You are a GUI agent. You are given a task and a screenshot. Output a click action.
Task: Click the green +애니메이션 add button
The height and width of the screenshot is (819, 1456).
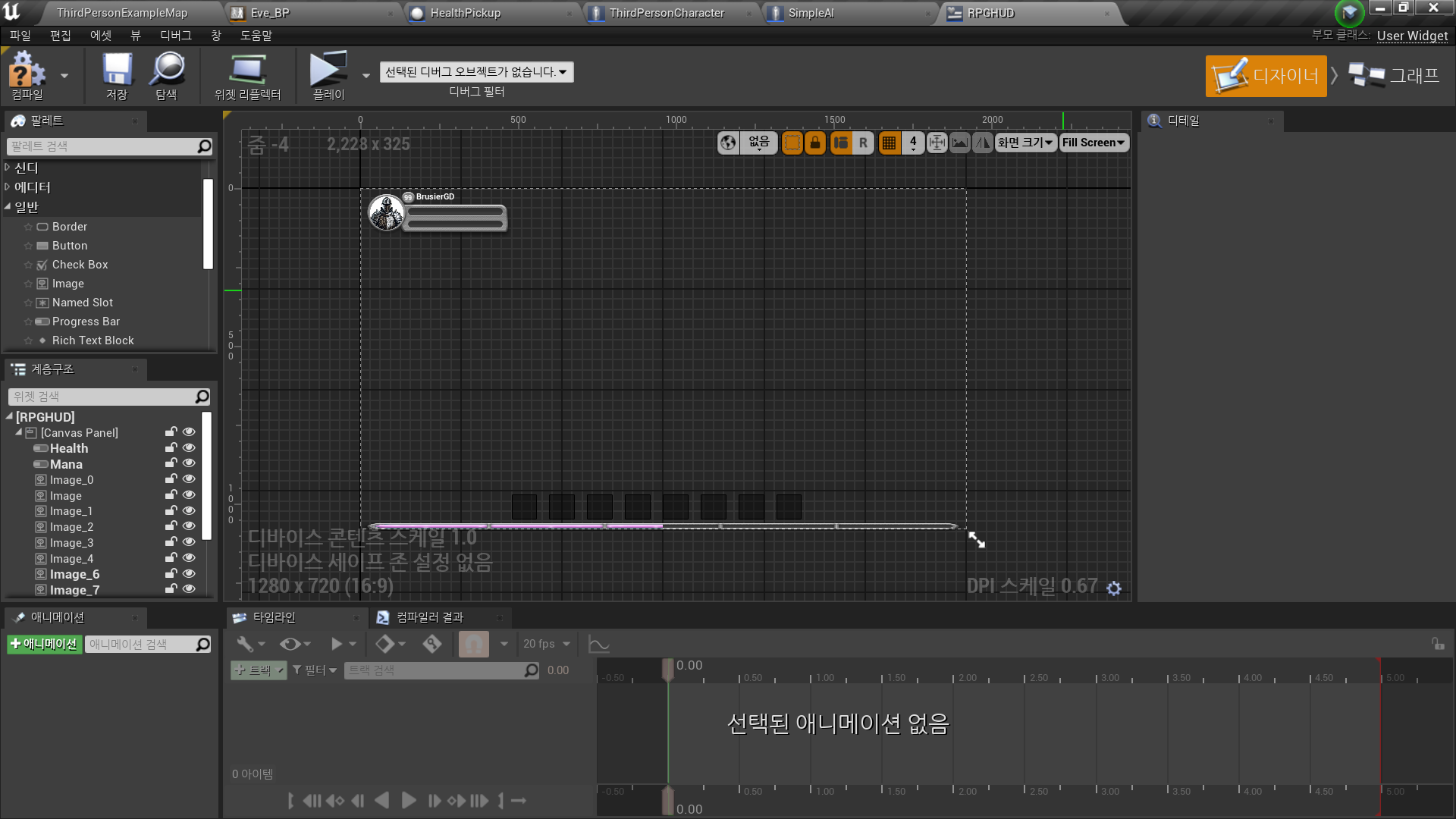pos(44,644)
